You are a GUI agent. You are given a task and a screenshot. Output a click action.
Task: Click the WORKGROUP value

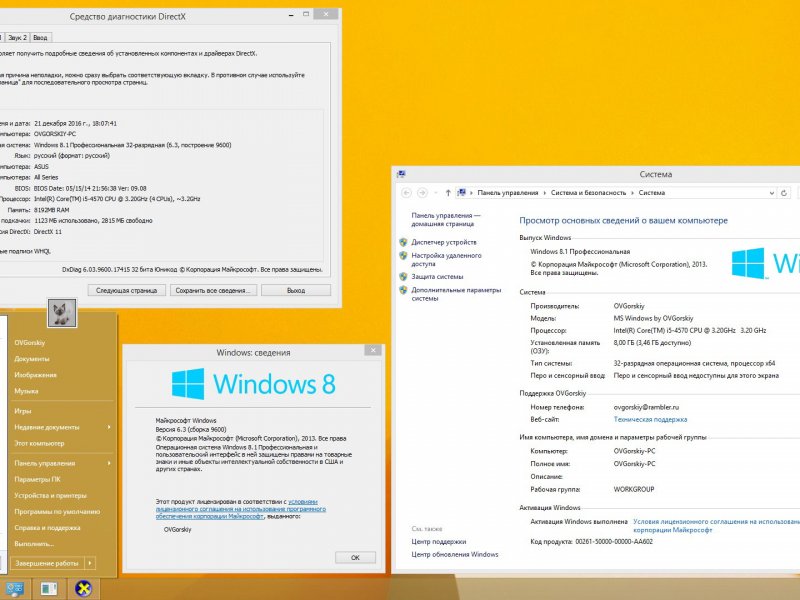tap(634, 489)
